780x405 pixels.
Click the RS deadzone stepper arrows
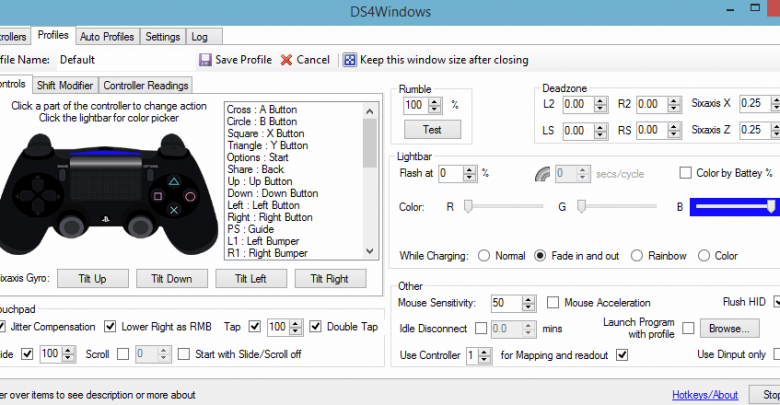(674, 131)
